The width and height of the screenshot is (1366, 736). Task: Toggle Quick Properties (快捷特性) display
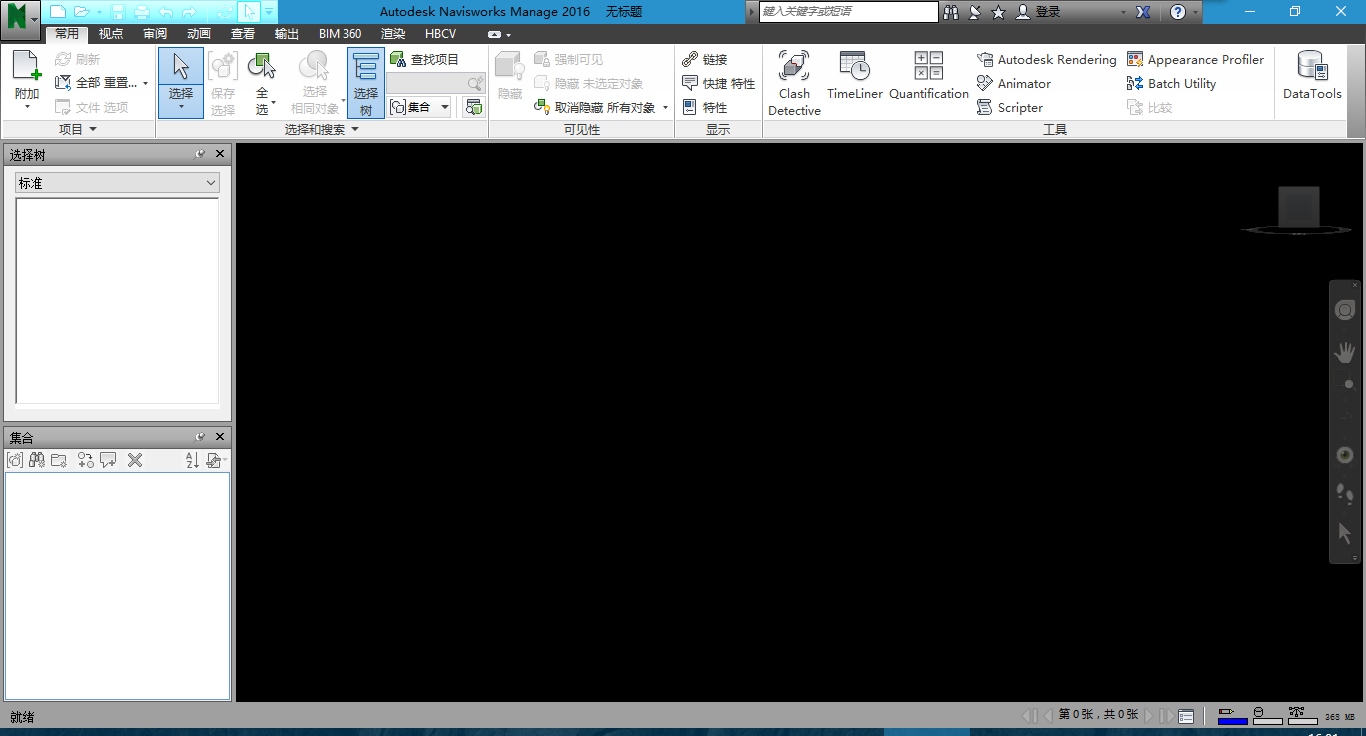pyautogui.click(x=718, y=84)
